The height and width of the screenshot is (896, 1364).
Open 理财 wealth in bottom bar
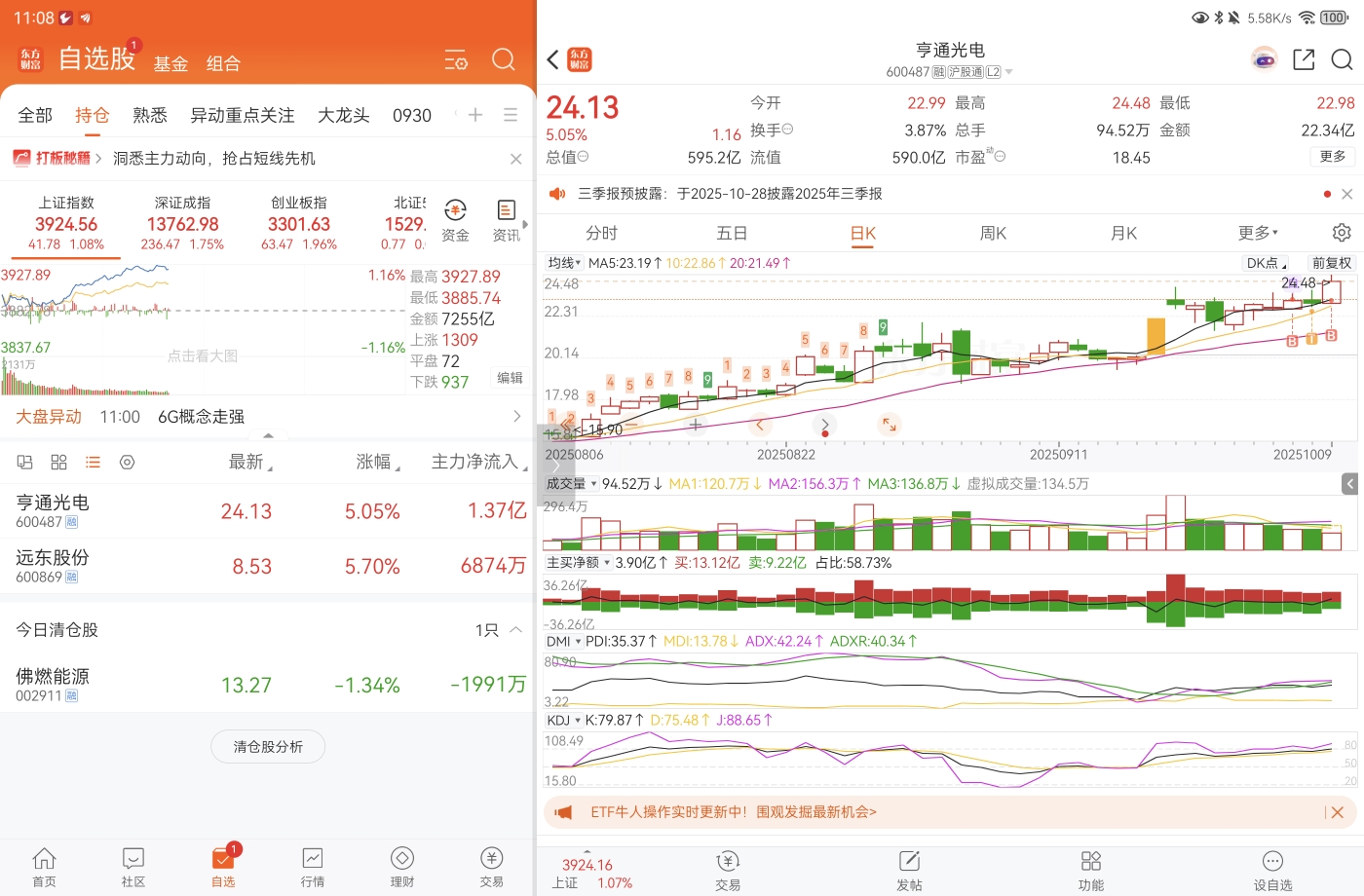point(402,867)
